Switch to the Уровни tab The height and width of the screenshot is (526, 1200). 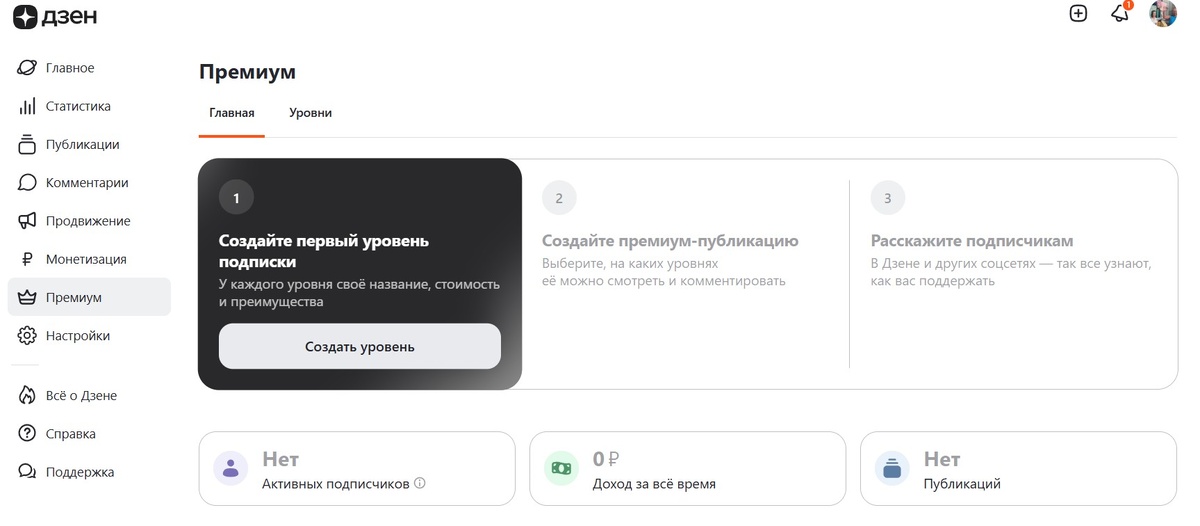pyautogui.click(x=311, y=113)
